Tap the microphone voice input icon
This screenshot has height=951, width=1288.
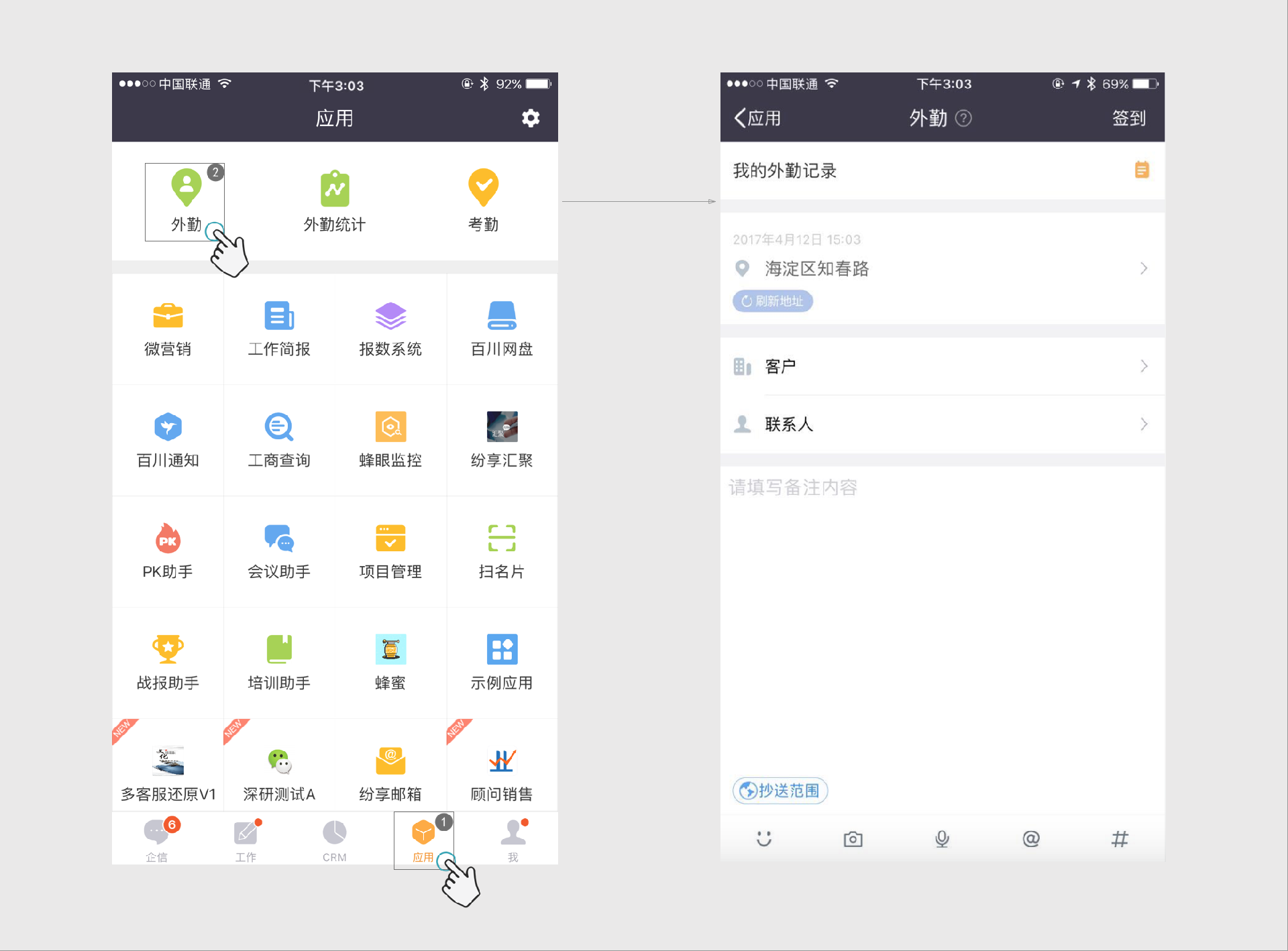coord(942,839)
